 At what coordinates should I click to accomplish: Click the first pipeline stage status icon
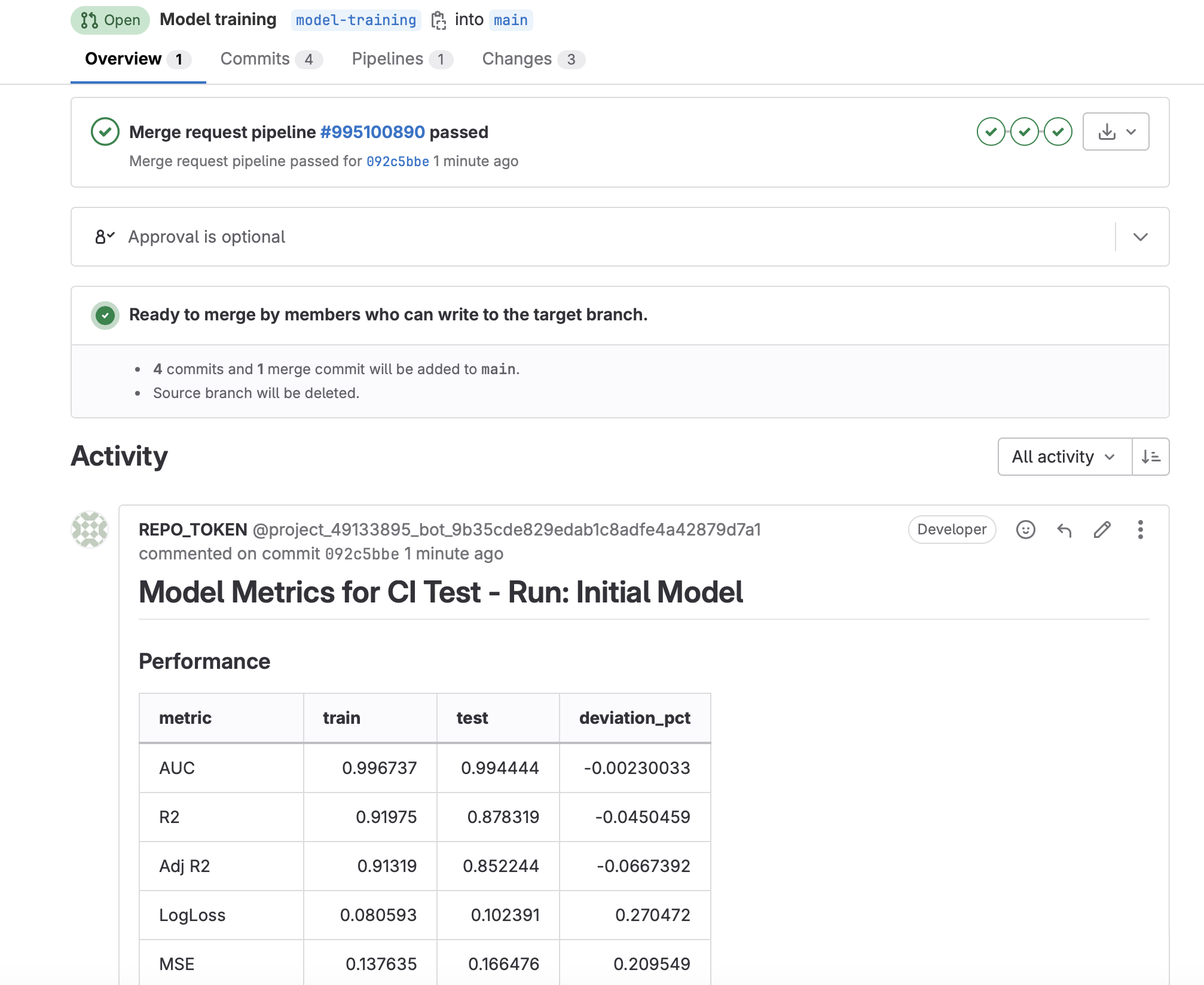[991, 131]
